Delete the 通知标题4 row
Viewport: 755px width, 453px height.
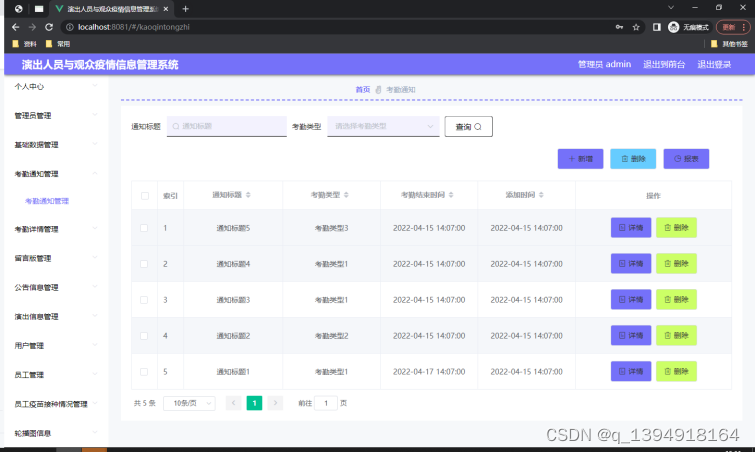click(x=677, y=264)
